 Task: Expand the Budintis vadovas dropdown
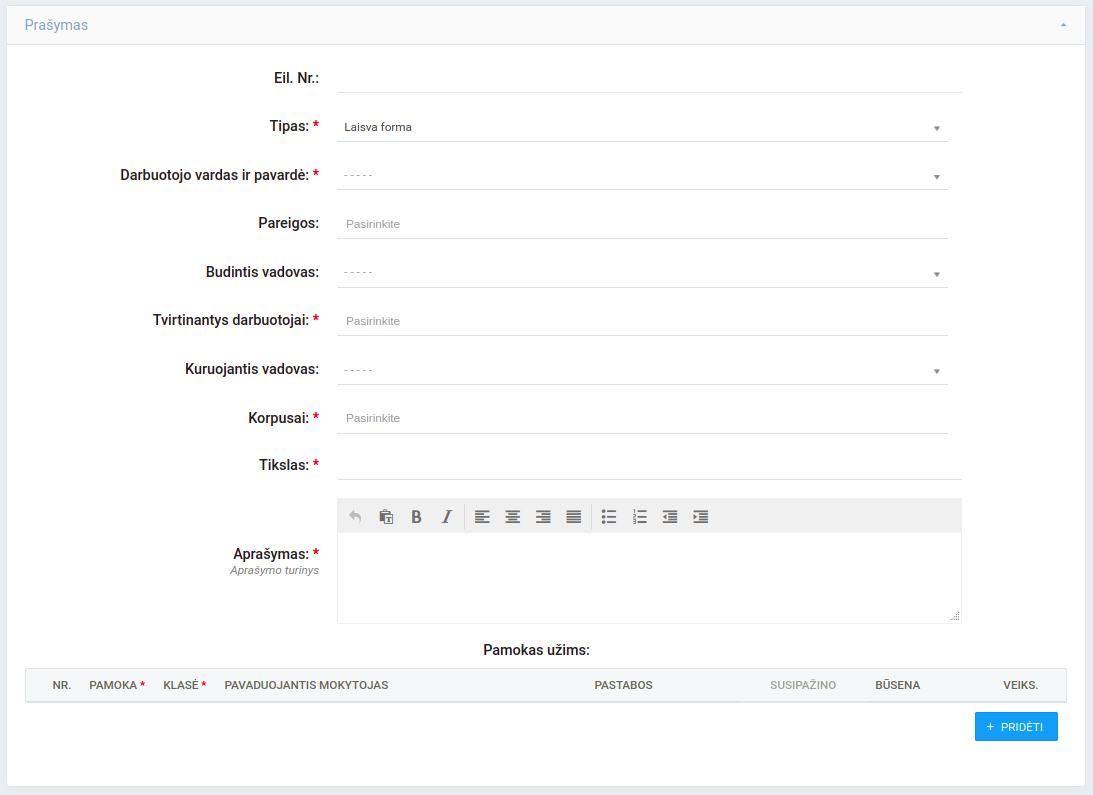point(642,273)
